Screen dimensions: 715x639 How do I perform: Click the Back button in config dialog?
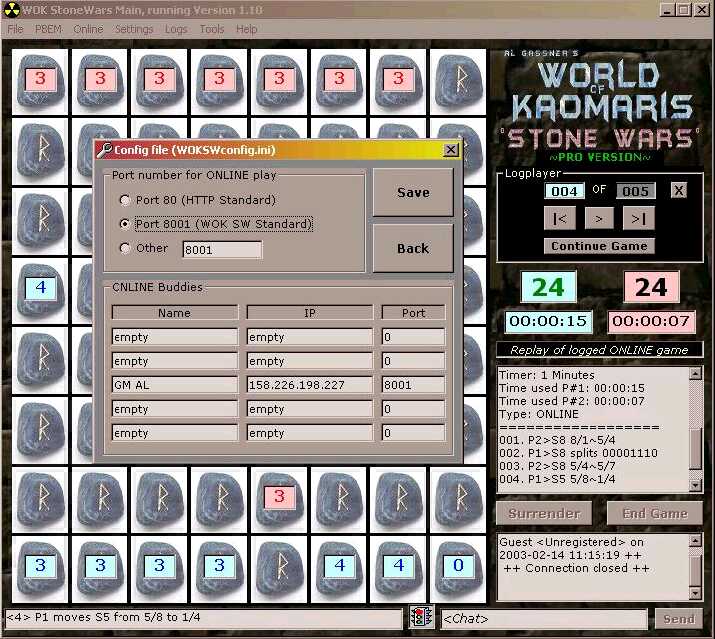point(413,249)
